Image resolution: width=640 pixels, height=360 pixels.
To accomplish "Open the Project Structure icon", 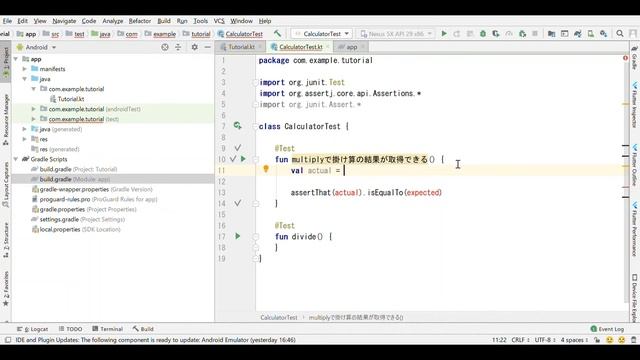I will [x=551, y=33].
